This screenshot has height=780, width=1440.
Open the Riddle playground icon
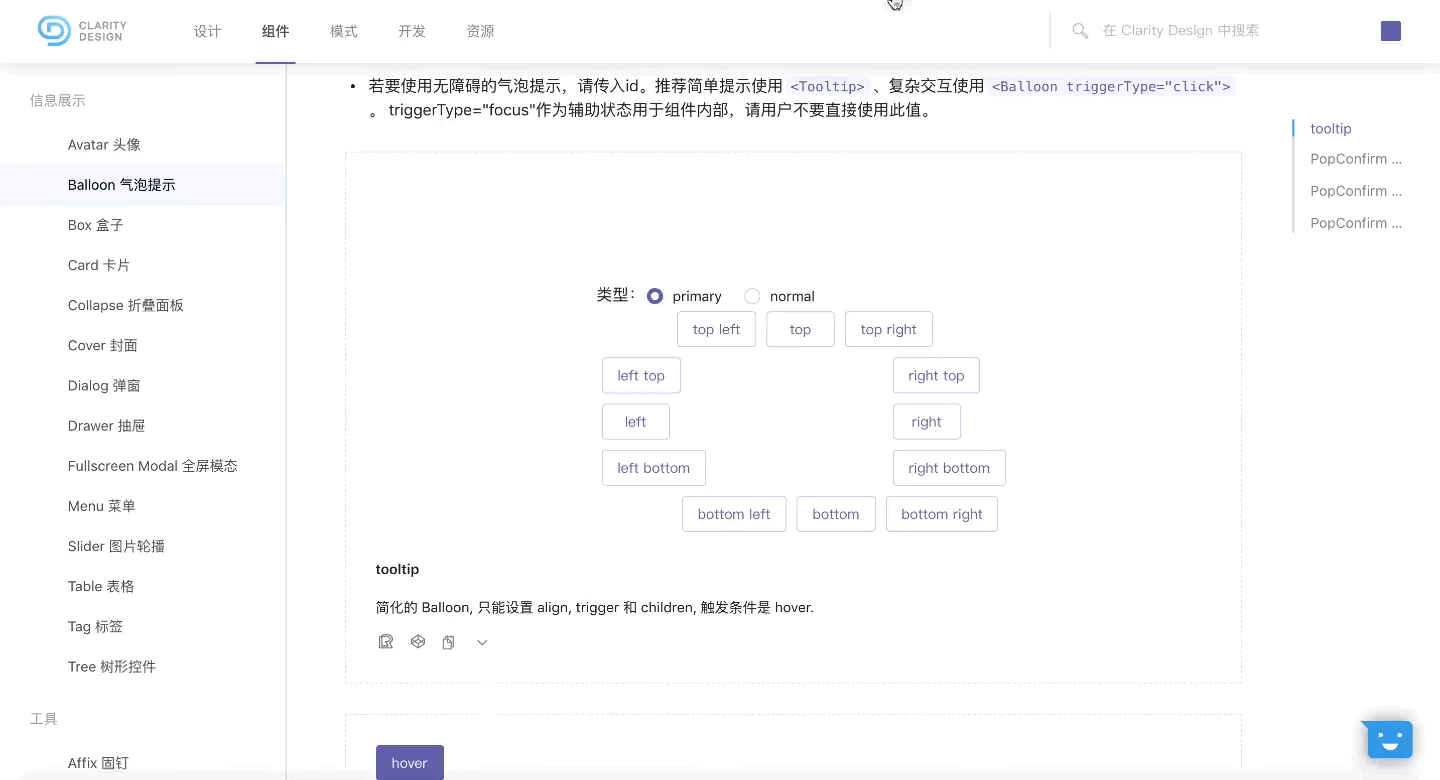[386, 642]
